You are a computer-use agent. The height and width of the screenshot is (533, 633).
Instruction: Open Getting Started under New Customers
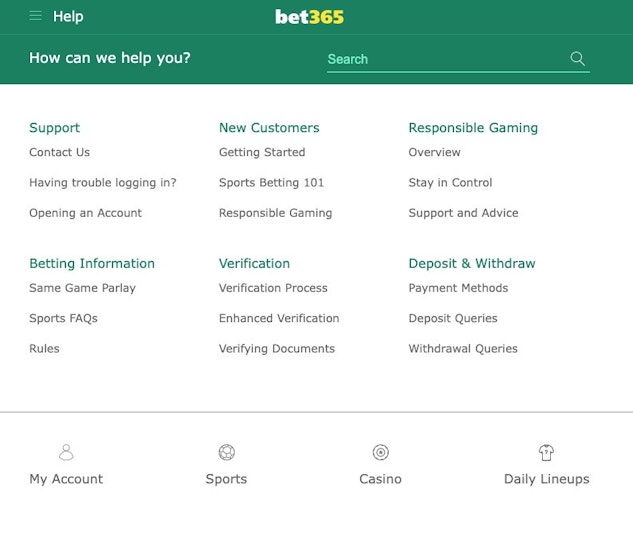[262, 152]
